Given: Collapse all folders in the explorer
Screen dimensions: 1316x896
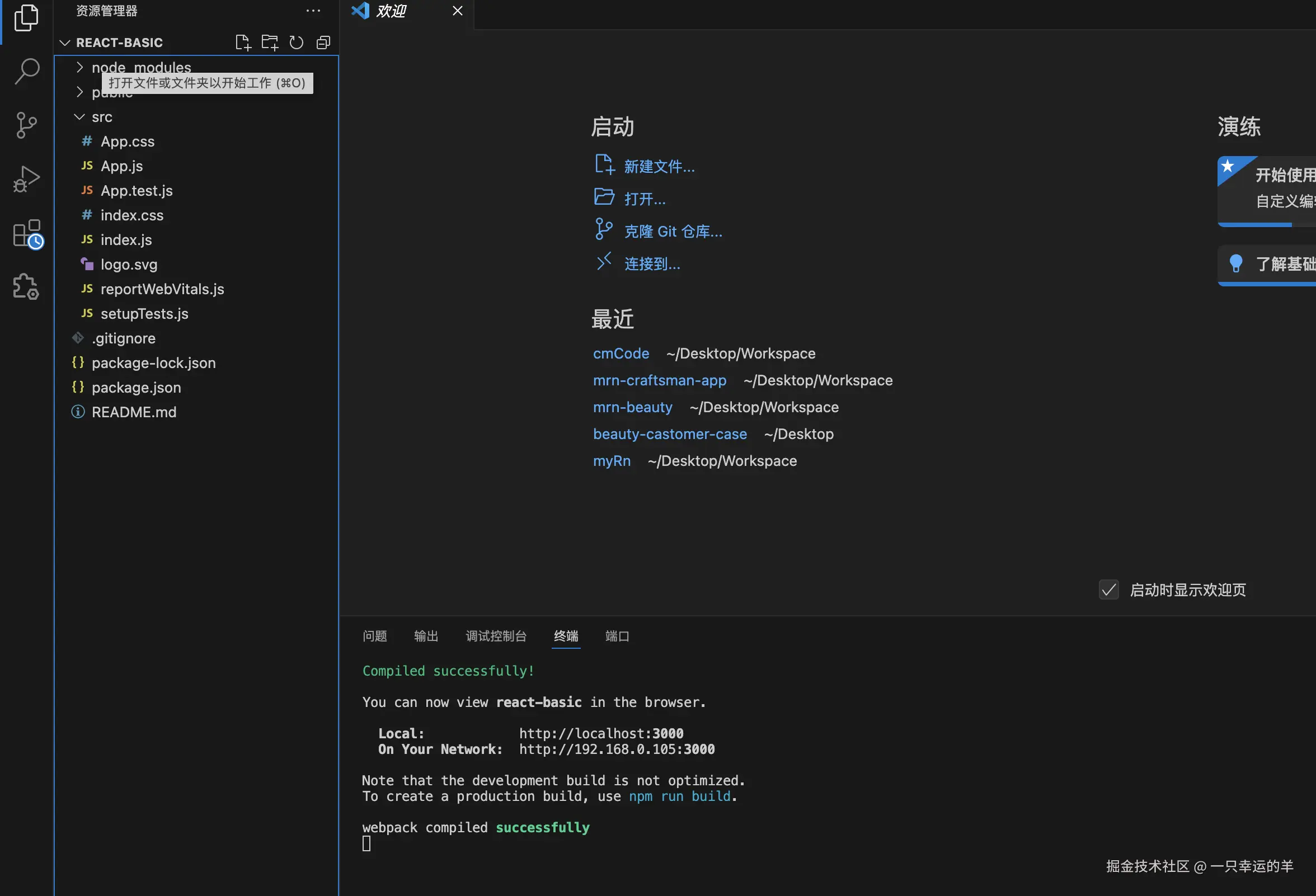Looking at the screenshot, I should pos(323,43).
